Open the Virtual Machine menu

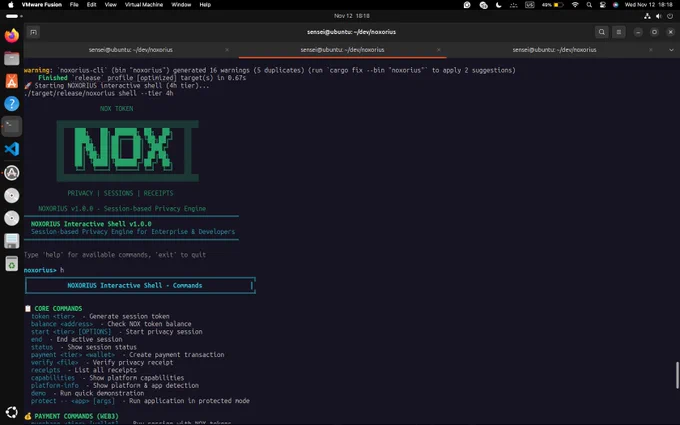(x=144, y=5)
